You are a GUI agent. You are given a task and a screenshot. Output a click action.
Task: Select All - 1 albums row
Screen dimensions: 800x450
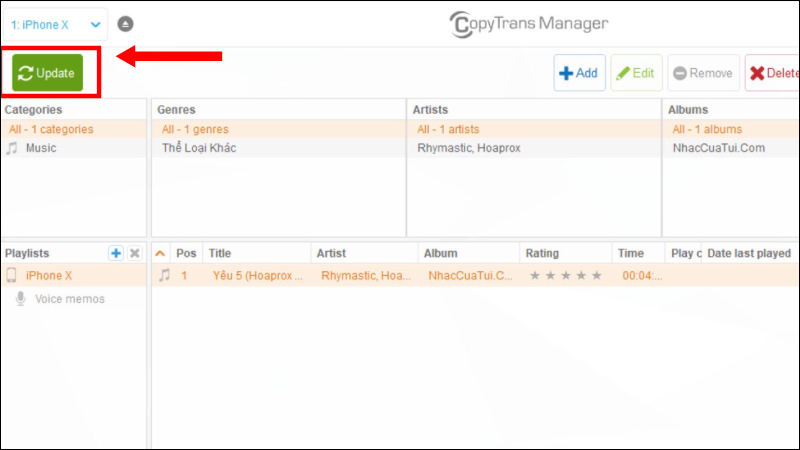pyautogui.click(x=731, y=129)
